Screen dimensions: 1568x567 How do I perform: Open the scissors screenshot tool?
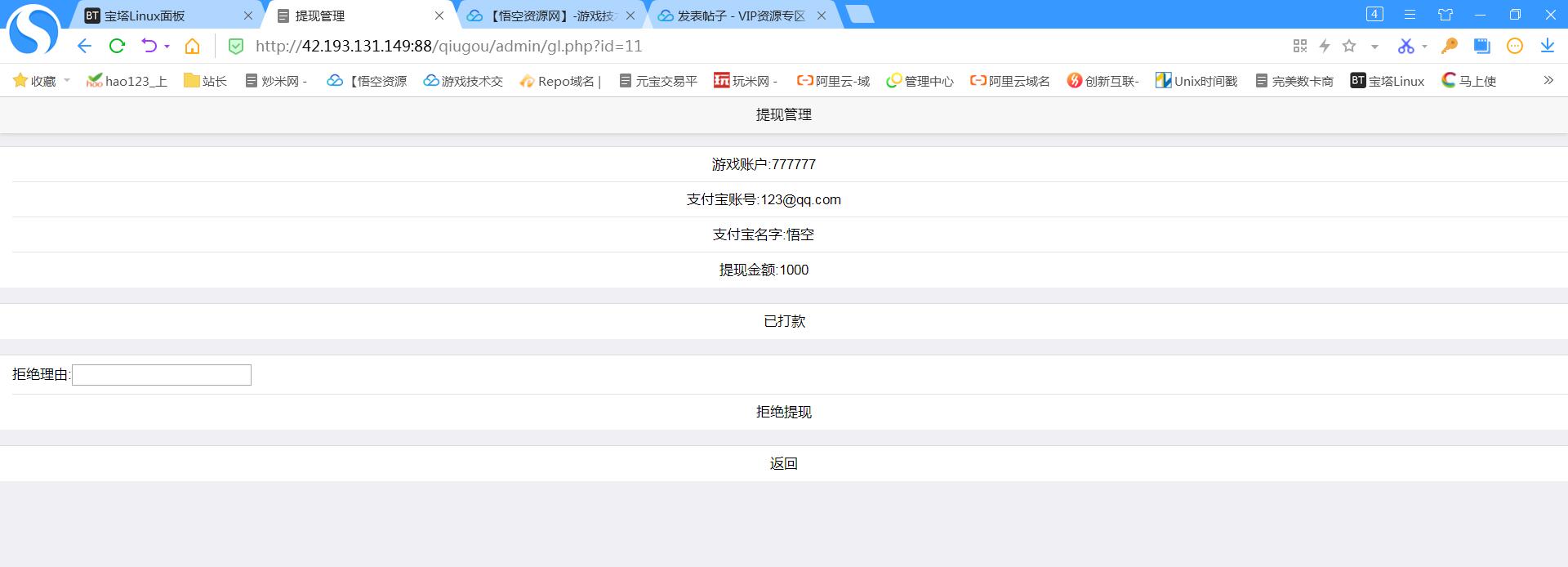point(1405,46)
